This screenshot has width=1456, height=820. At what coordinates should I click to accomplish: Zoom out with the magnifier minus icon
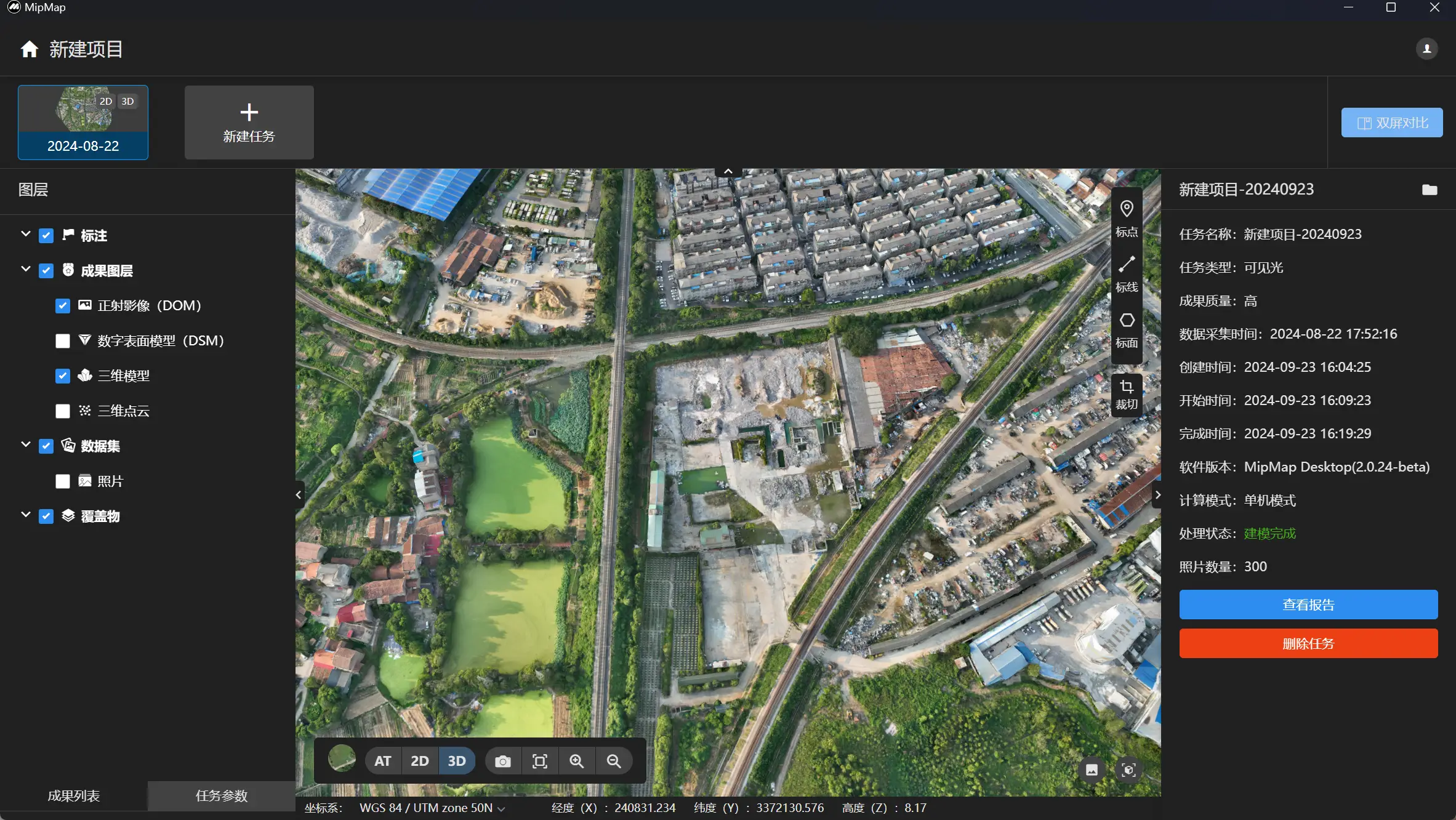[x=614, y=762]
